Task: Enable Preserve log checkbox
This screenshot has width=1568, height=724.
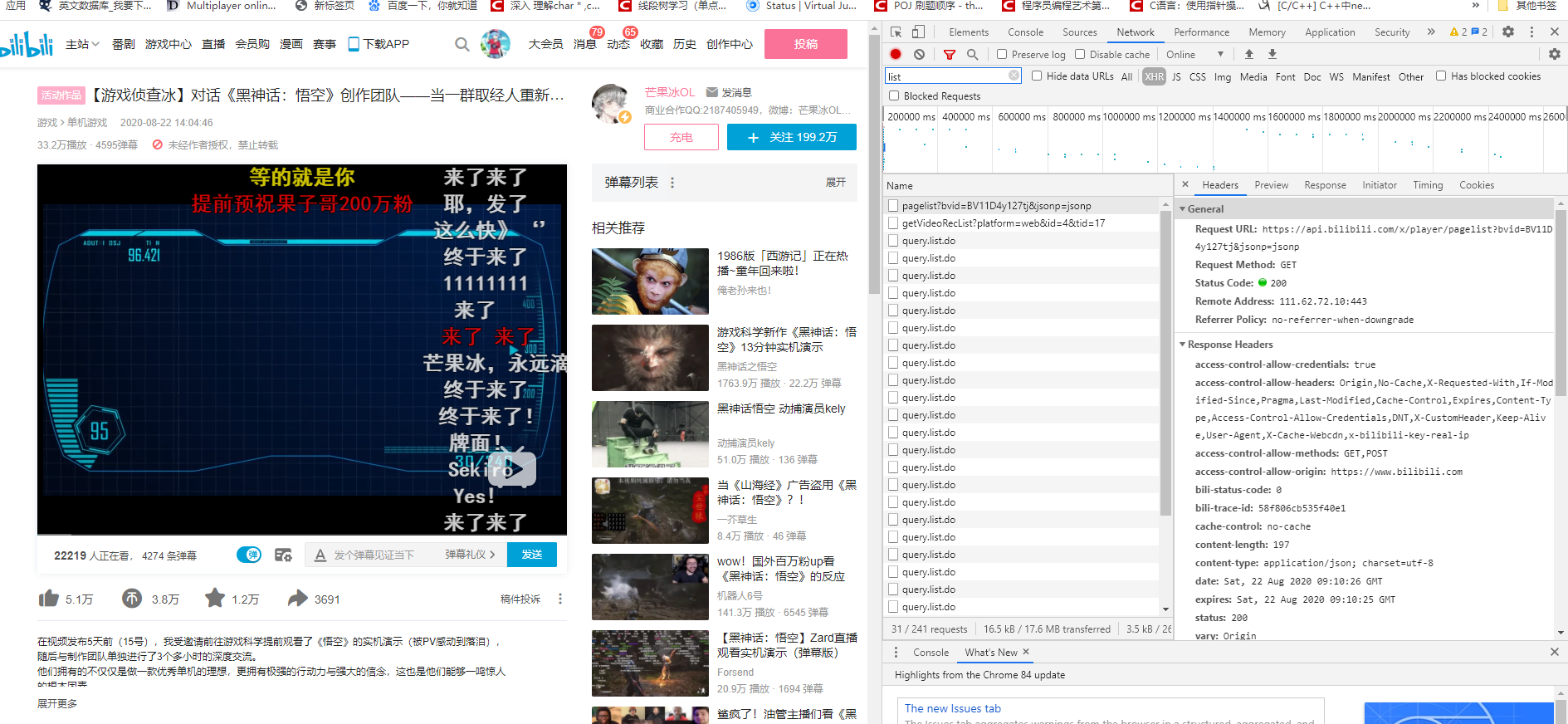Action: [x=1002, y=54]
